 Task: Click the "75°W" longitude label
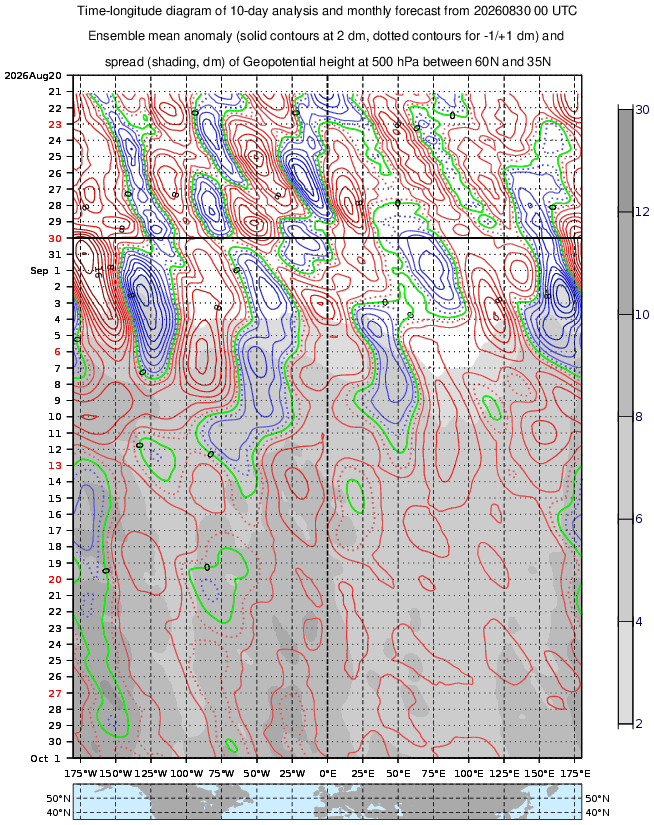(x=222, y=773)
